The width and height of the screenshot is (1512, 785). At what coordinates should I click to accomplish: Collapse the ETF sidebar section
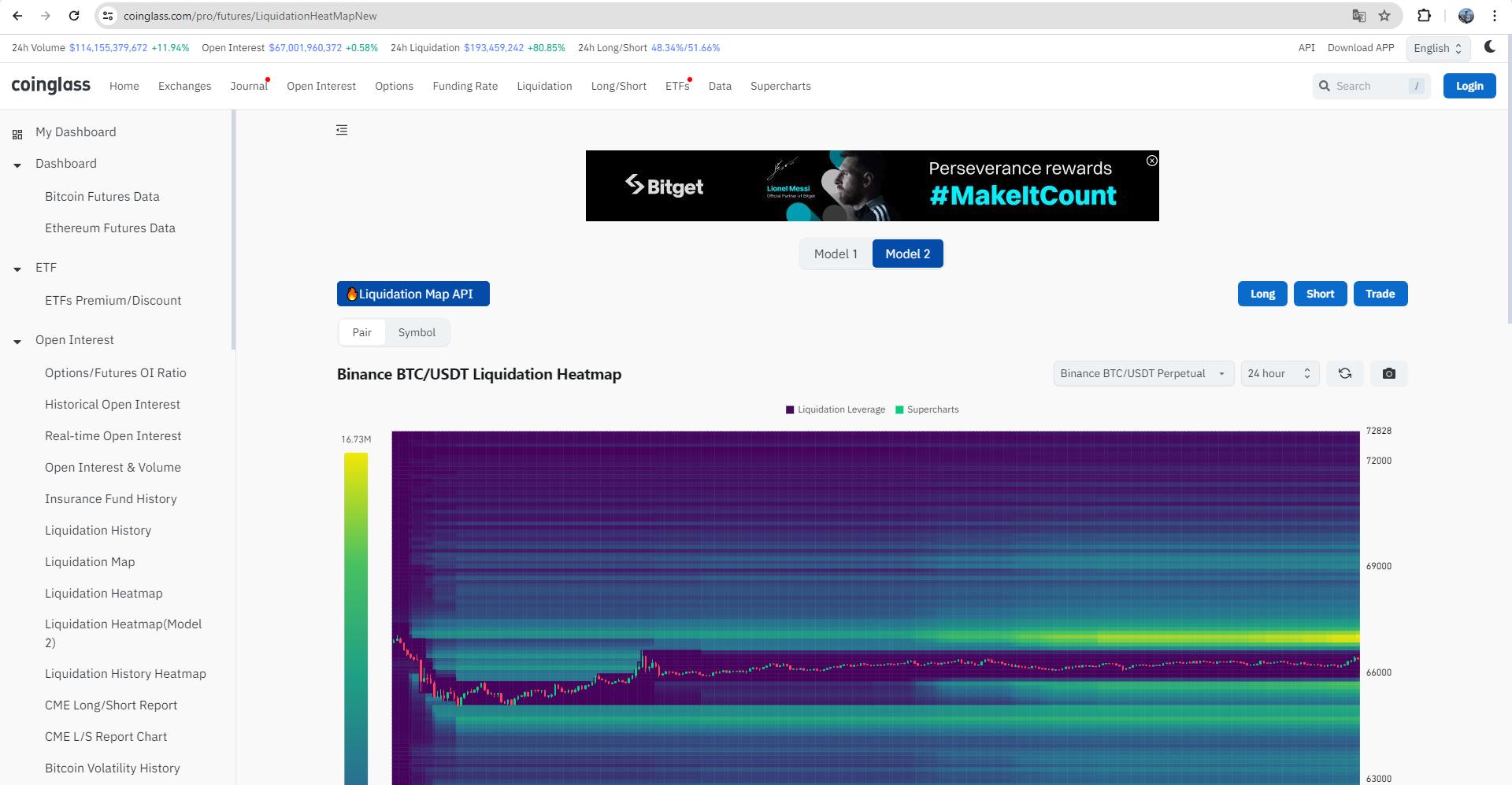pos(17,269)
